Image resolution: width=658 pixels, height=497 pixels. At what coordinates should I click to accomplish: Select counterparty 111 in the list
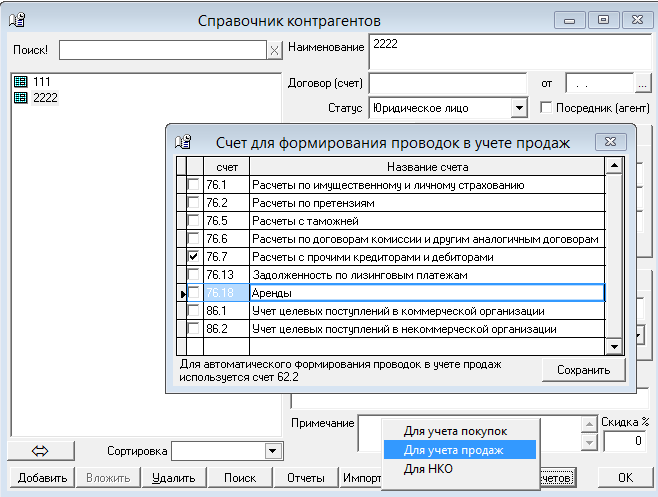pos(42,81)
